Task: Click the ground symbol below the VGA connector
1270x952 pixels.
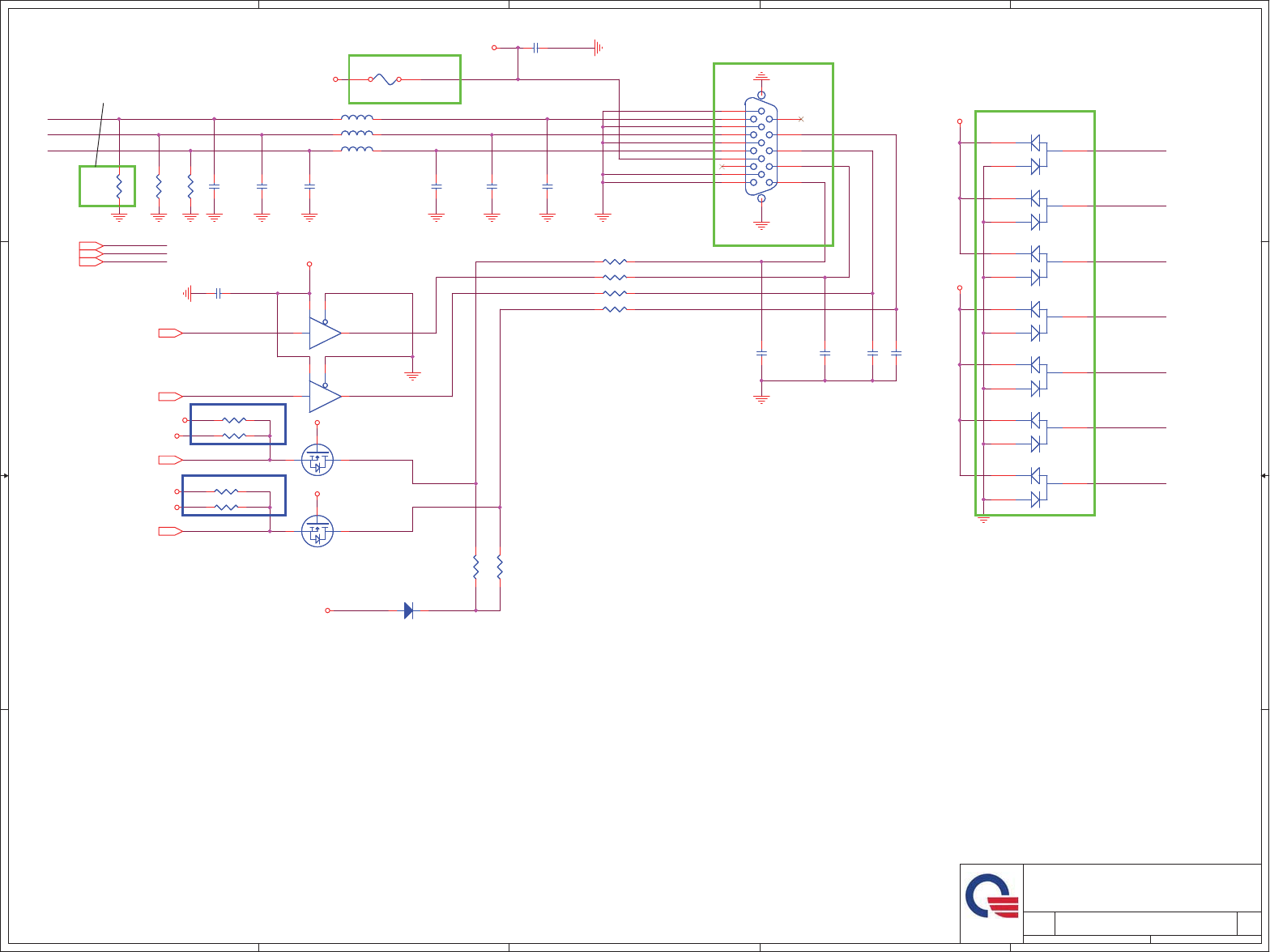Action: (x=761, y=224)
